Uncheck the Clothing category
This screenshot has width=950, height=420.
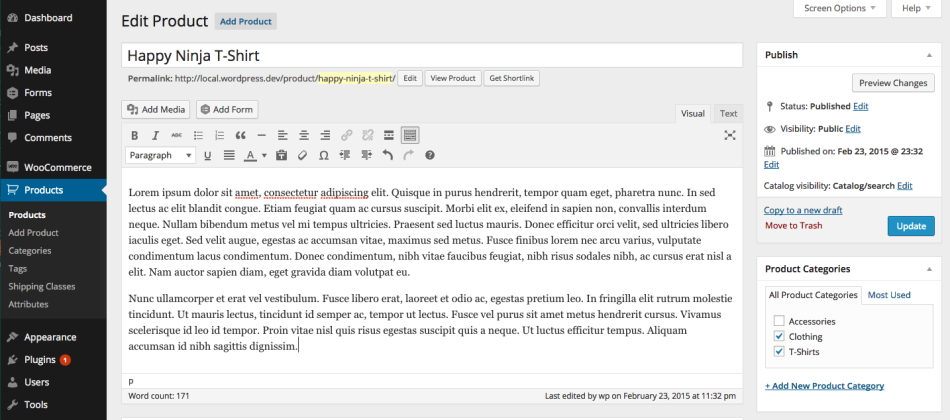779,337
